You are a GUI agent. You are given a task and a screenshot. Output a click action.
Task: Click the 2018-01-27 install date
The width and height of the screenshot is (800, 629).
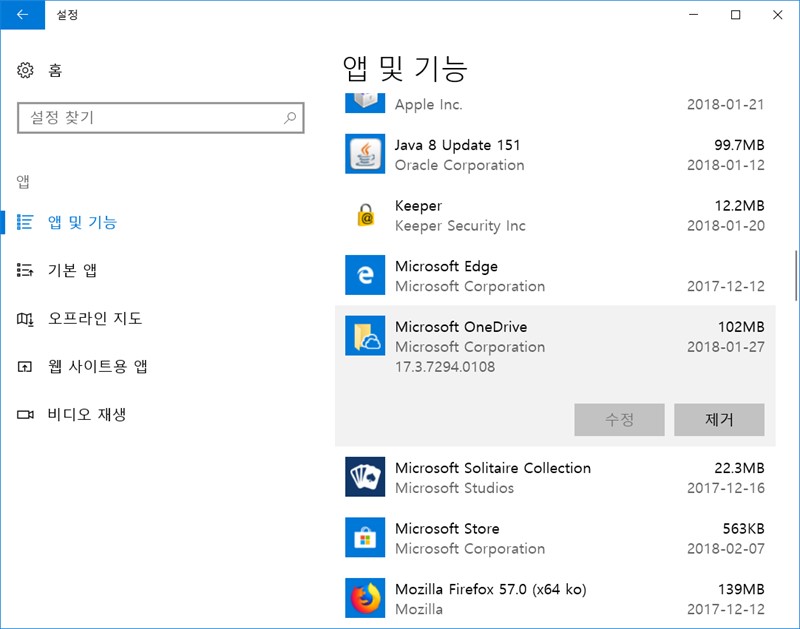pyautogui.click(x=726, y=347)
